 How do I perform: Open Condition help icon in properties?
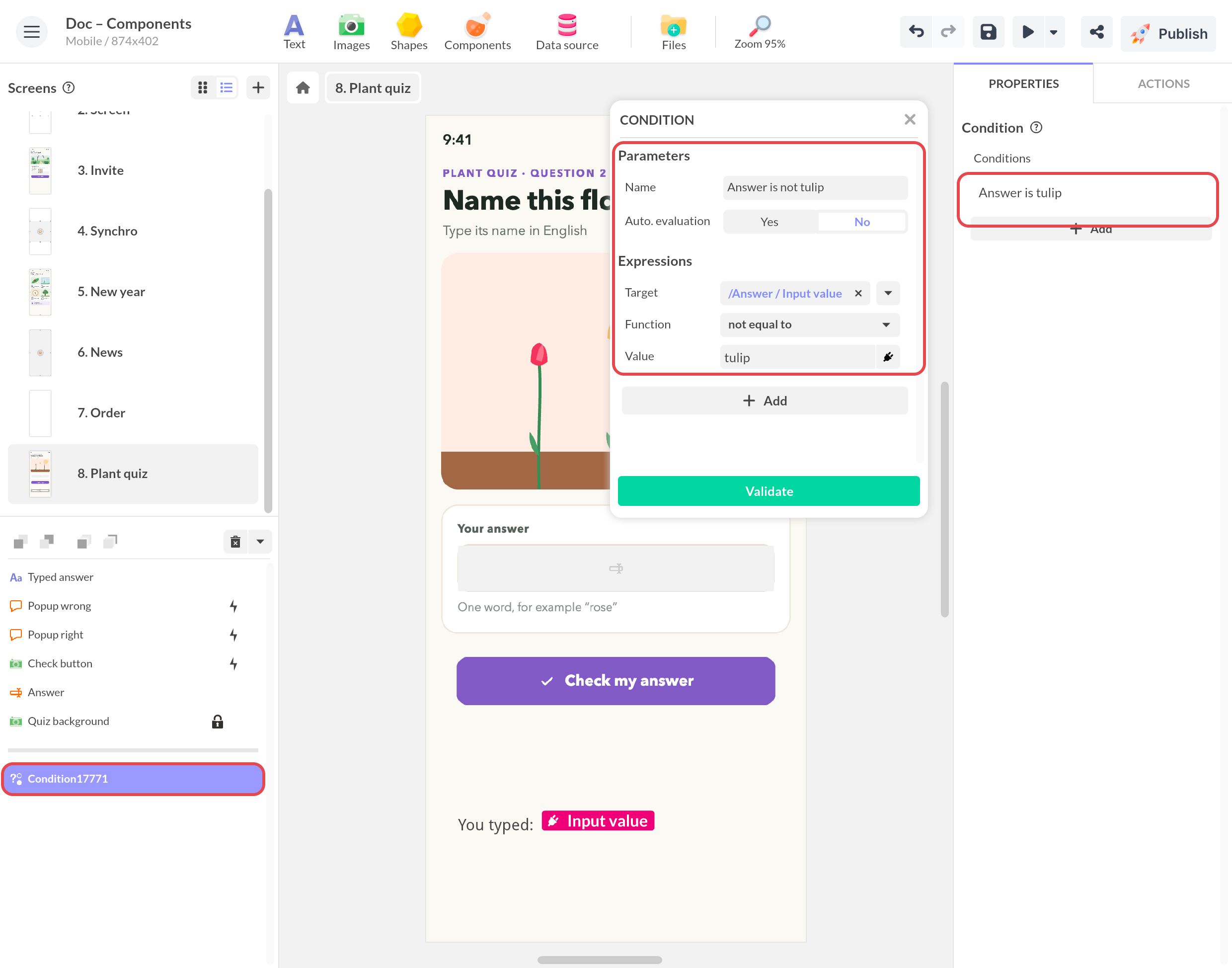point(1036,128)
